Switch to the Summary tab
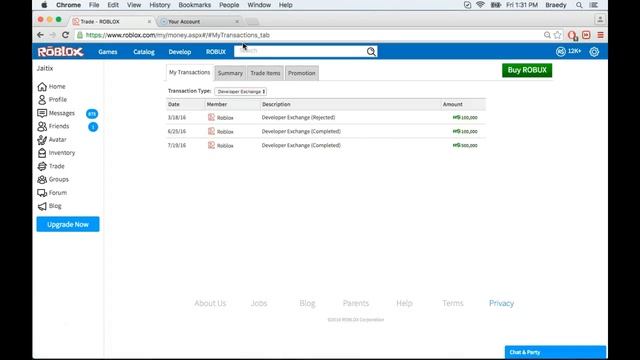This screenshot has width=640, height=360. [x=230, y=73]
